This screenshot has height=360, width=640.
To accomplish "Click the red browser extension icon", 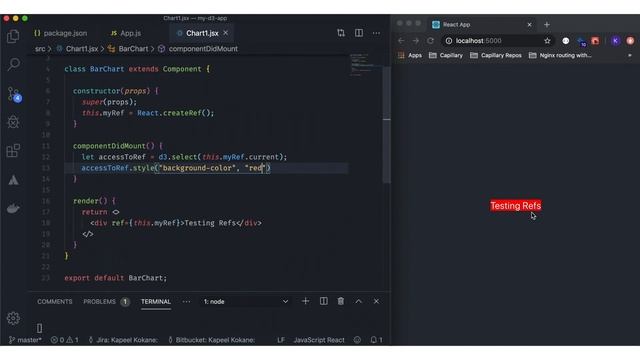I will [x=595, y=41].
